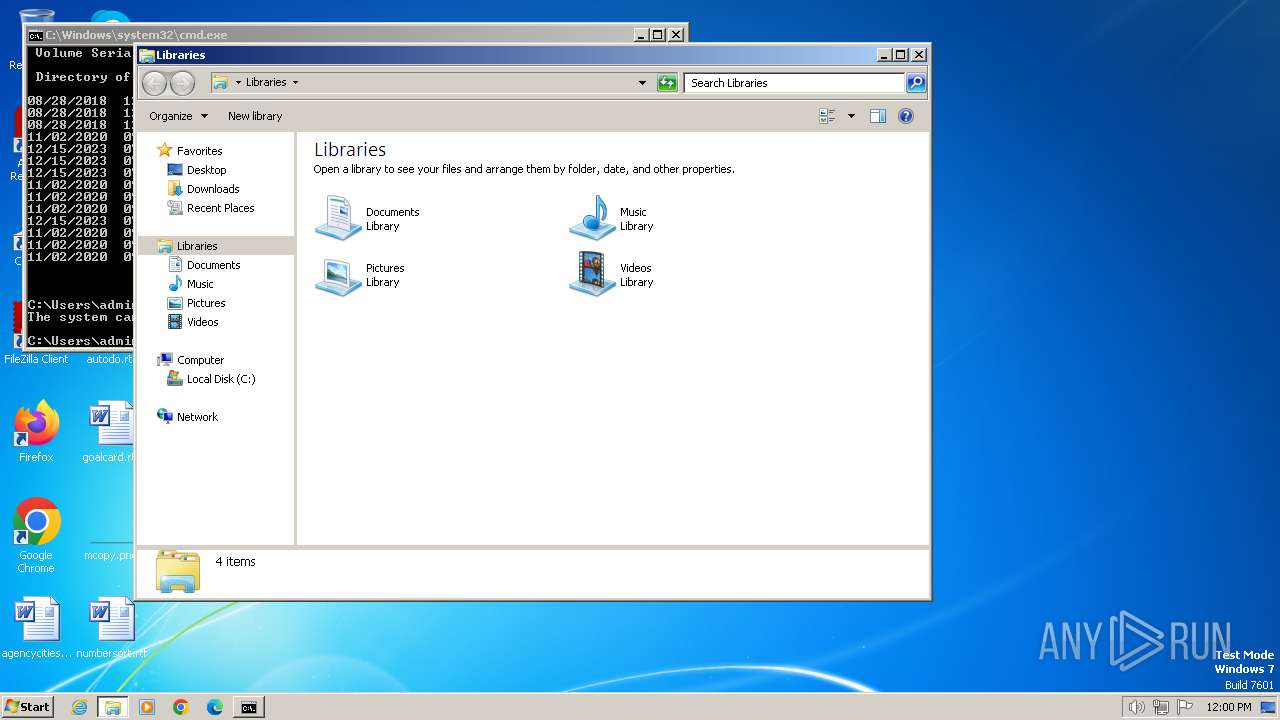Click the Change your view icon

(827, 116)
